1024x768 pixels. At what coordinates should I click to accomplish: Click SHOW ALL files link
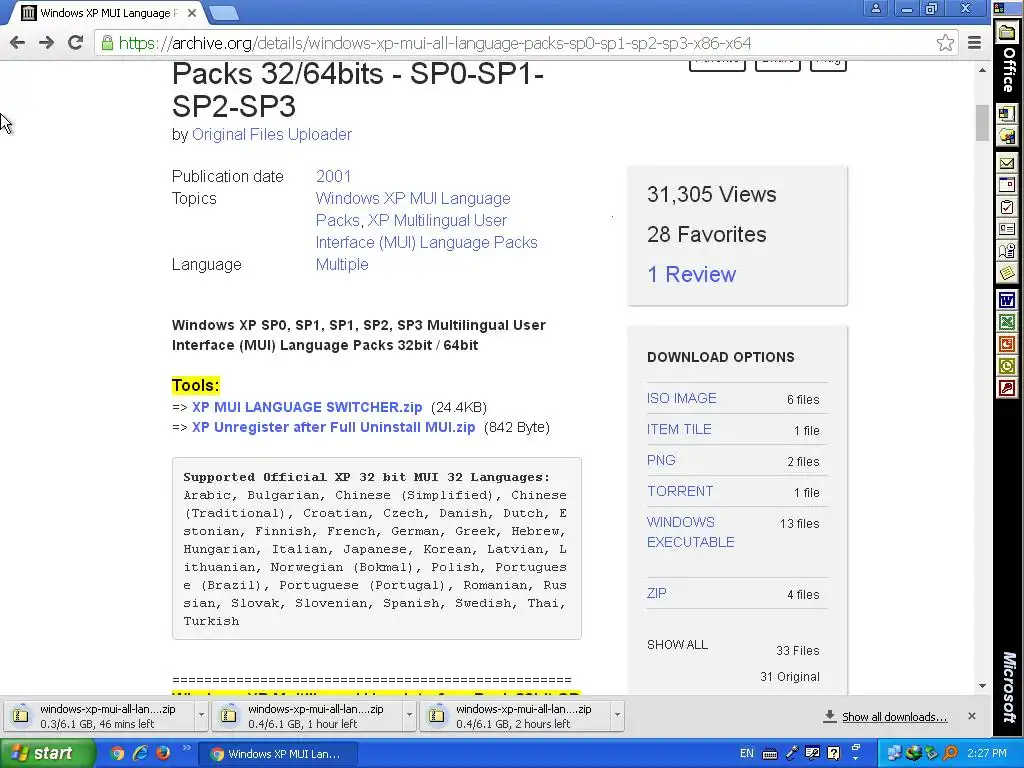pyautogui.click(x=677, y=645)
